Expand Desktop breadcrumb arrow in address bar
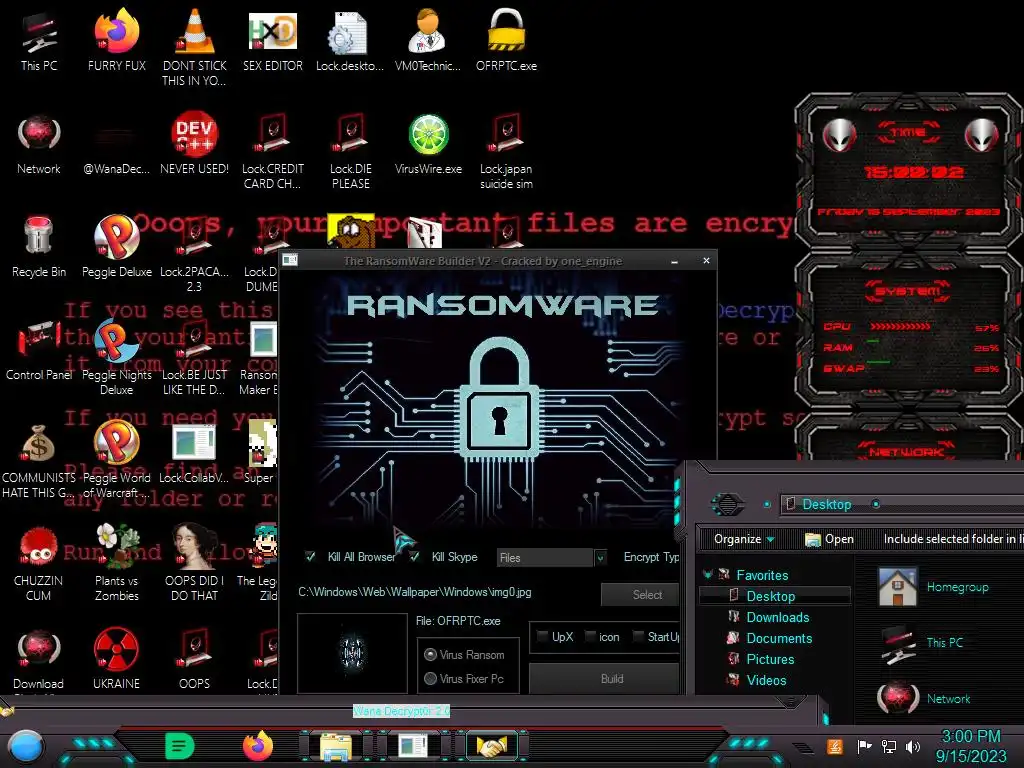Screen dimensions: 1024x768 (876, 504)
